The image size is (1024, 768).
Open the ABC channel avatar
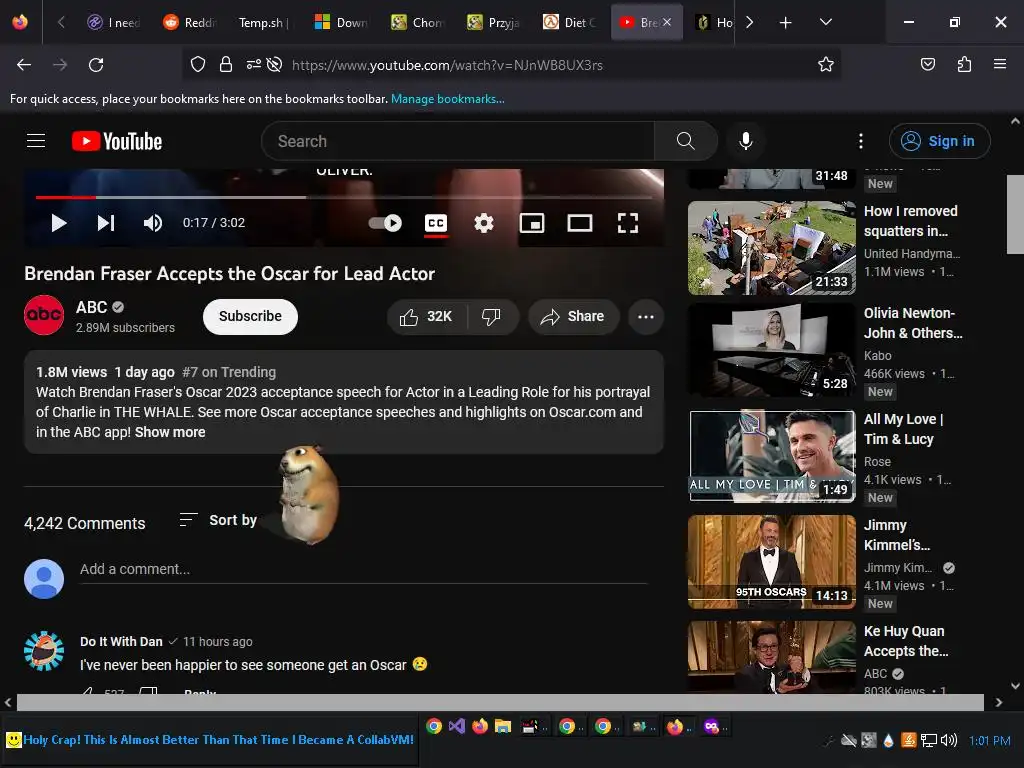point(44,315)
